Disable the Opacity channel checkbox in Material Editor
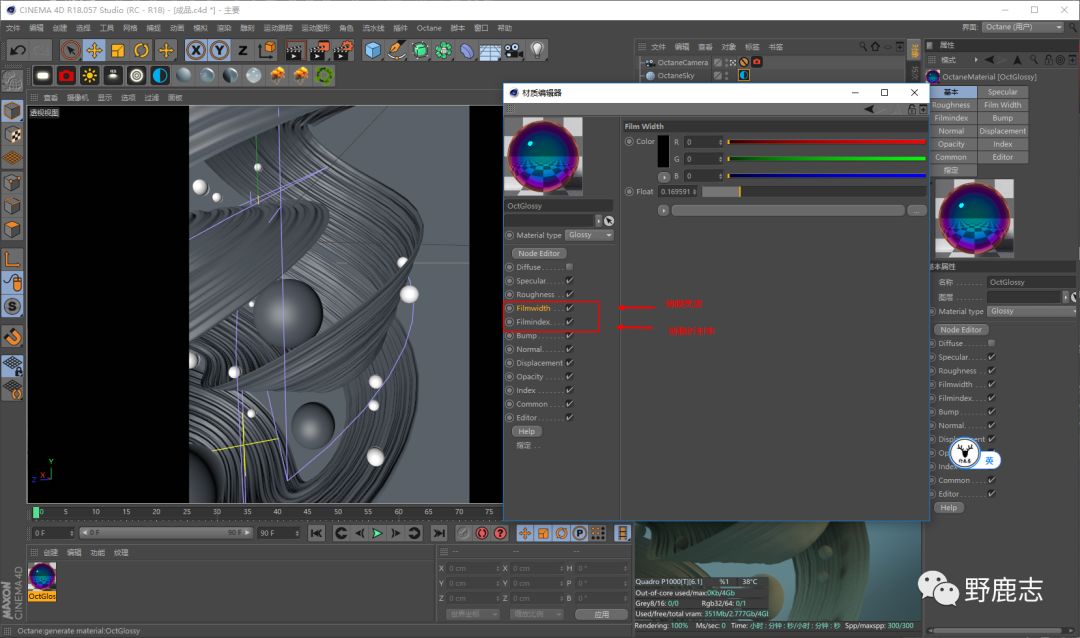1080x638 pixels. pyautogui.click(x=569, y=377)
